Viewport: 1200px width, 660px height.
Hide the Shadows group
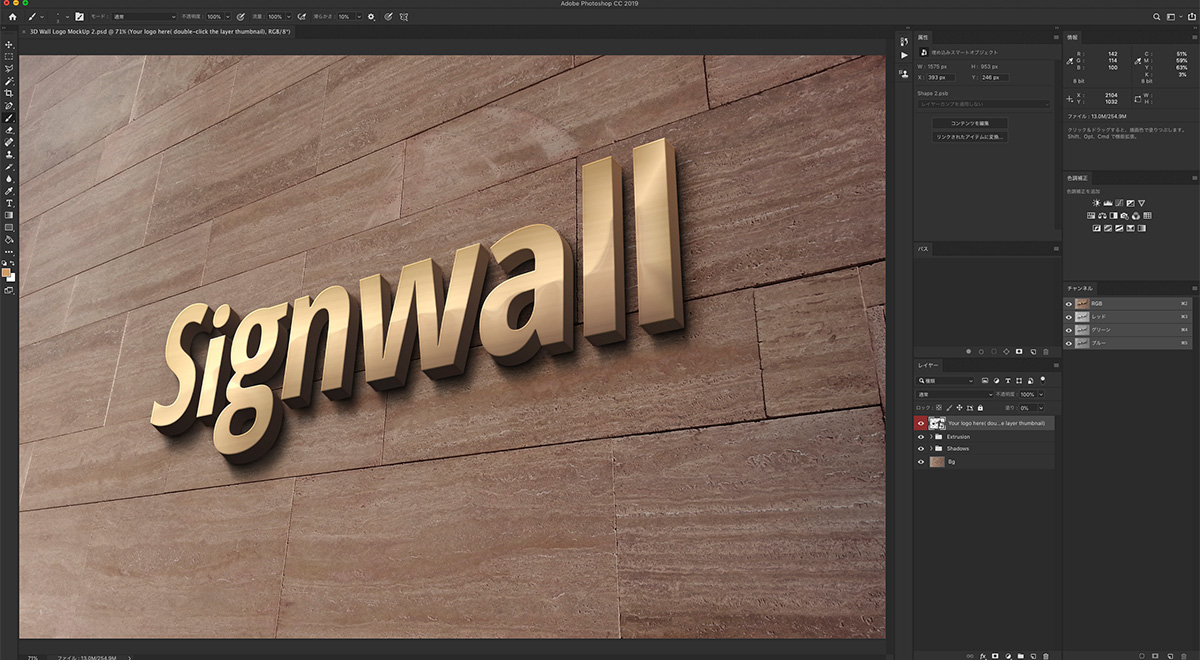[921, 449]
